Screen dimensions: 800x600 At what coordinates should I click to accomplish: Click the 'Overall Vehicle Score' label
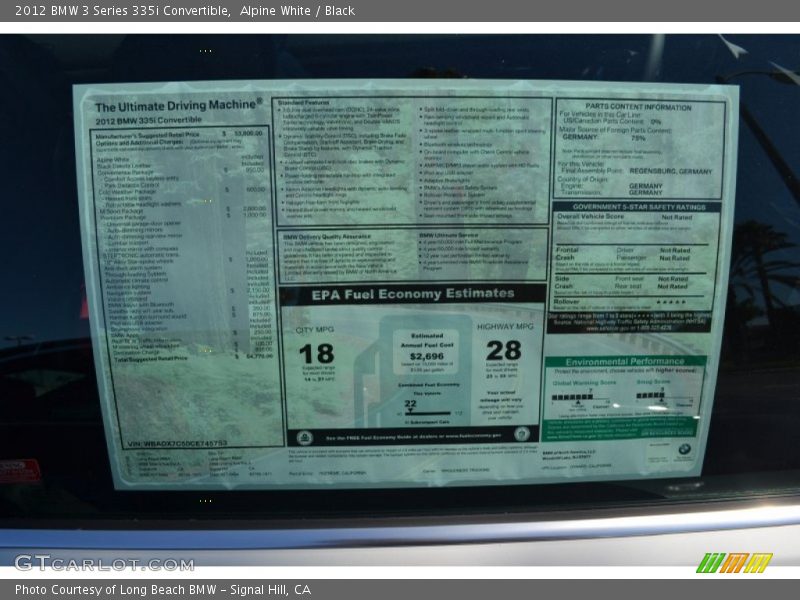tap(590, 216)
